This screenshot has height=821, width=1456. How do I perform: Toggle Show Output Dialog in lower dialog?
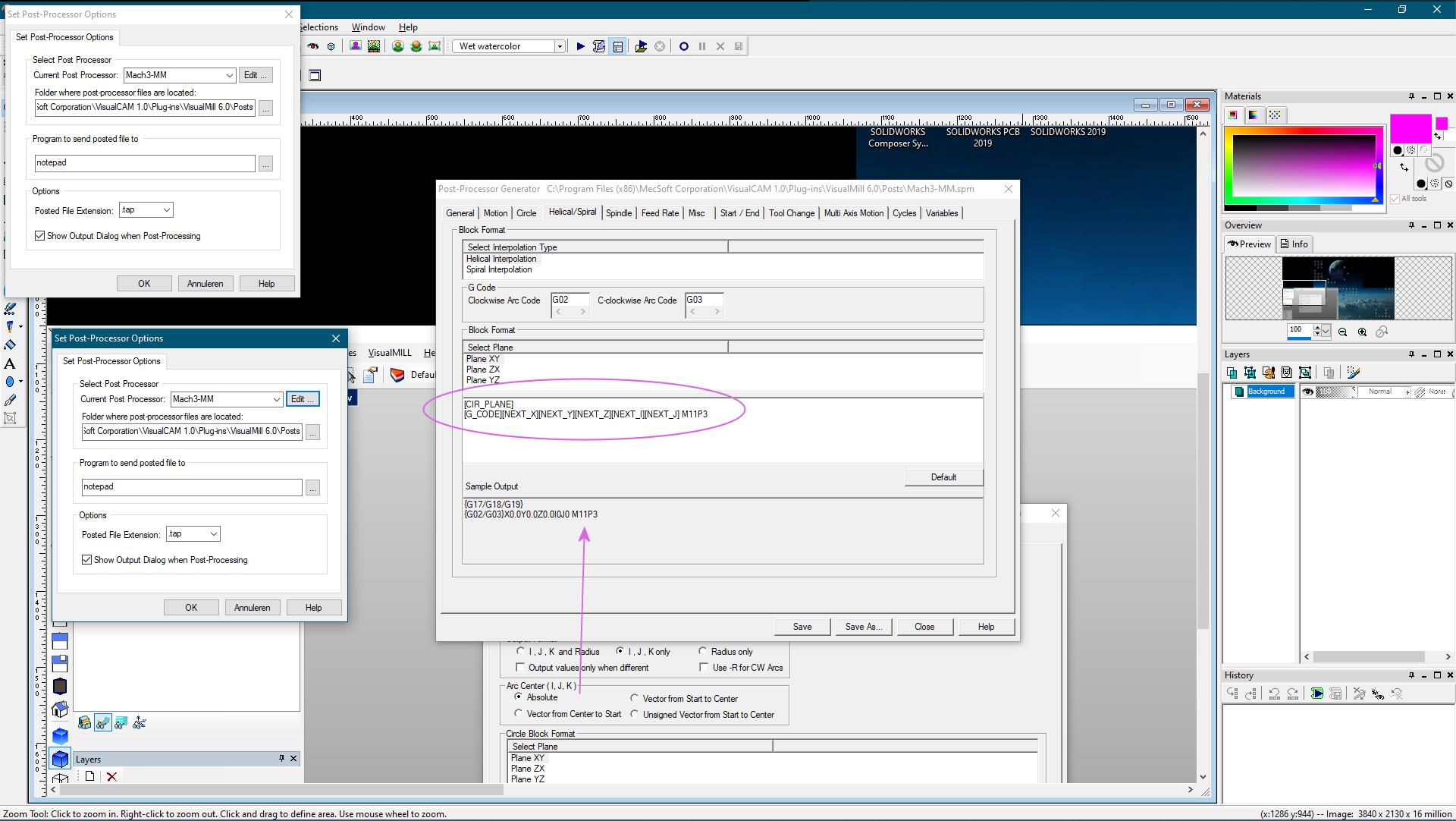point(87,560)
